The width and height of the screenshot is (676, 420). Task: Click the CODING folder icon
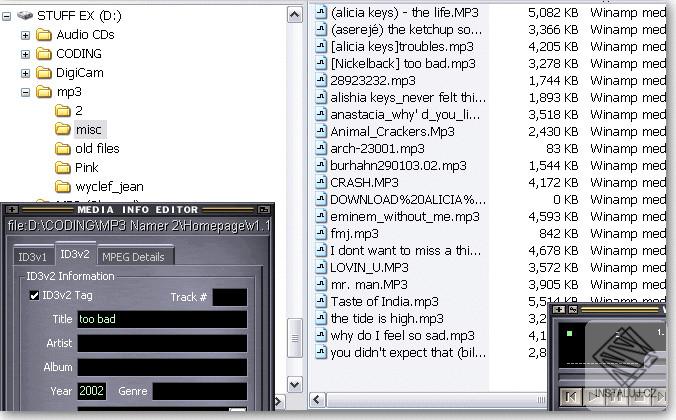coord(44,53)
